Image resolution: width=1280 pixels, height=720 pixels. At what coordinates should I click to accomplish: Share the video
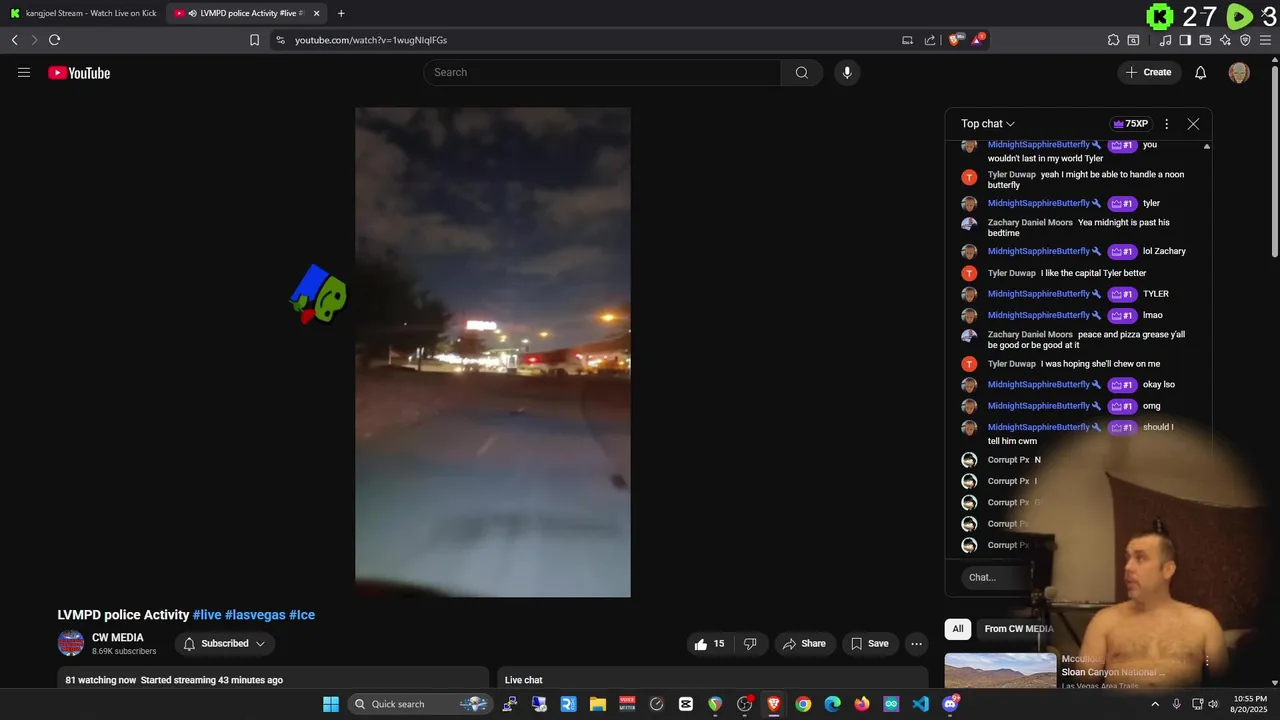(804, 644)
